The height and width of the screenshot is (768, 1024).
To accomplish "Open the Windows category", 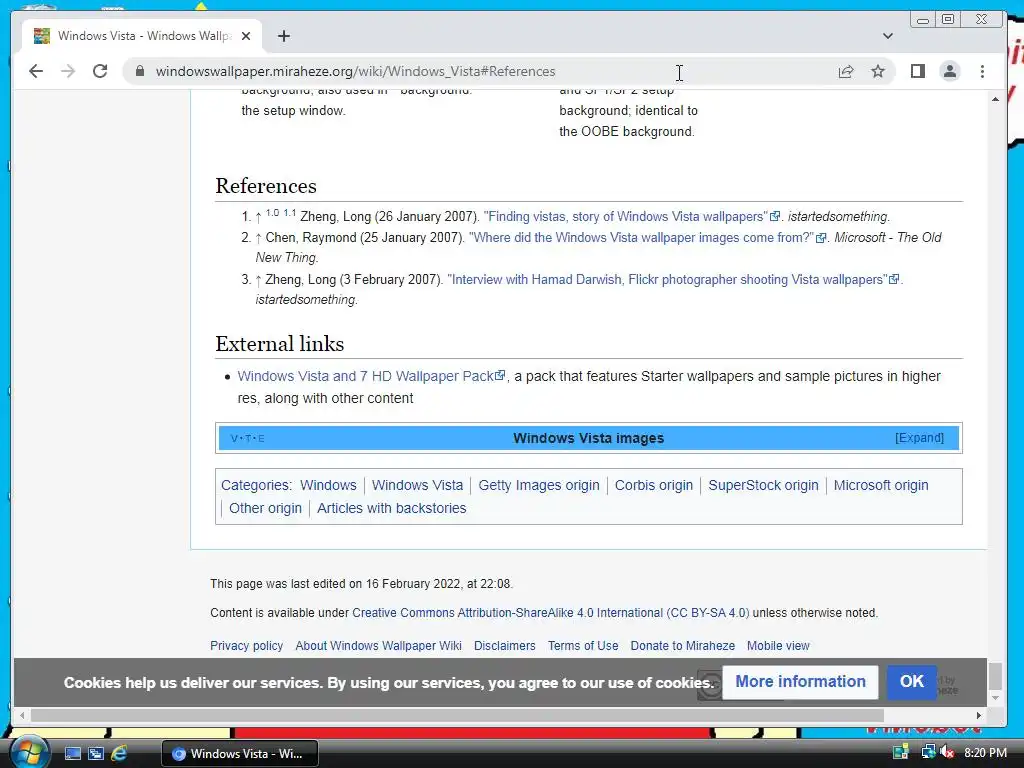I will point(328,485).
